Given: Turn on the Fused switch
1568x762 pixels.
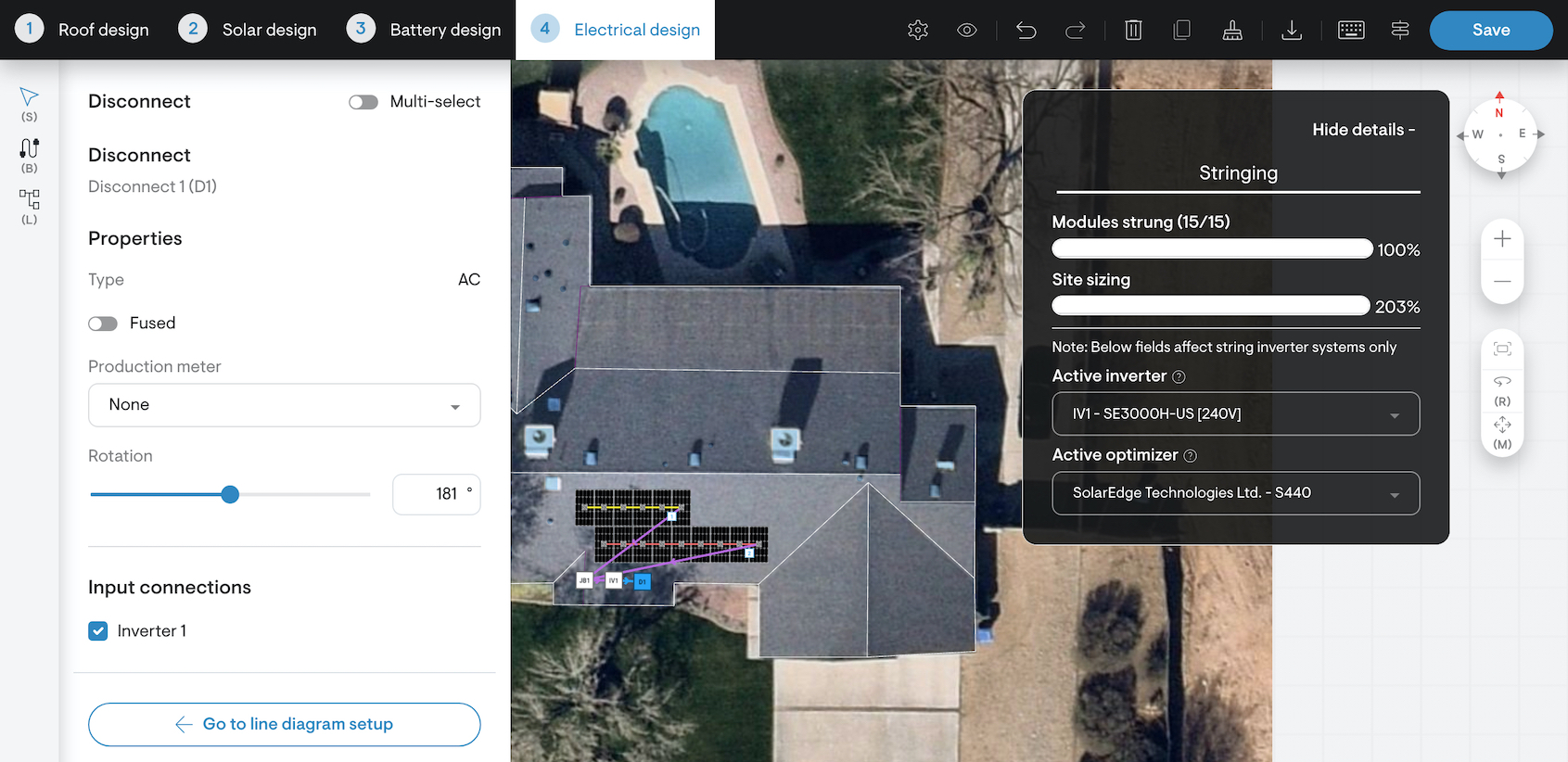Looking at the screenshot, I should [103, 324].
